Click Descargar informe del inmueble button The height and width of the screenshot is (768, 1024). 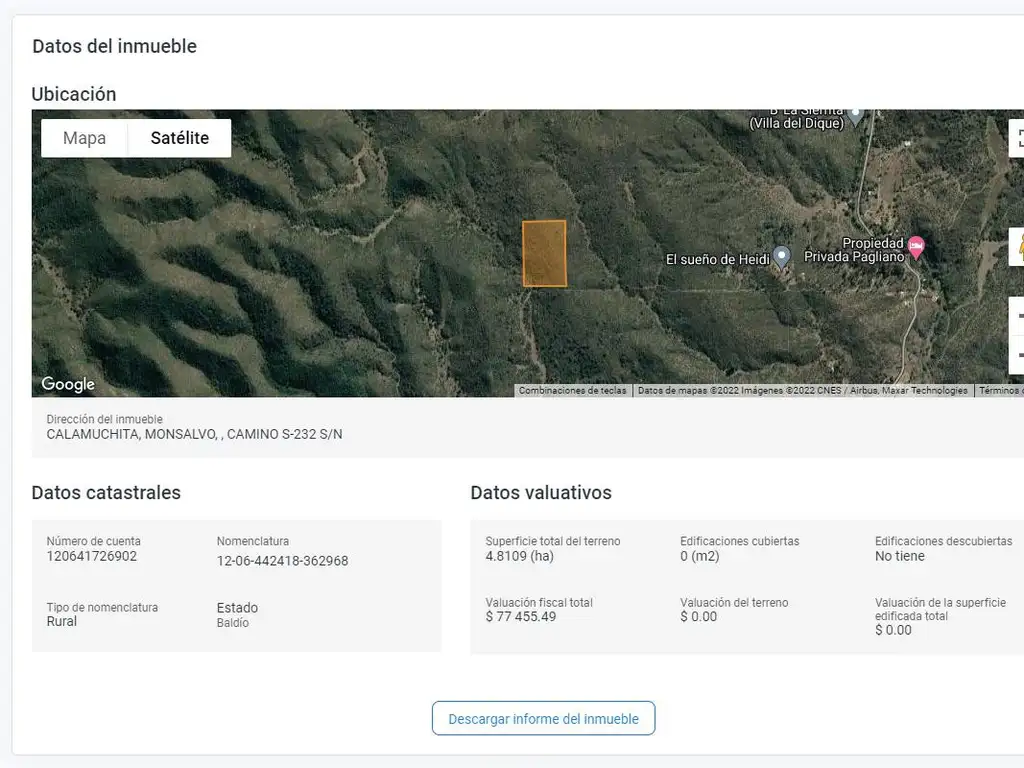coord(543,718)
